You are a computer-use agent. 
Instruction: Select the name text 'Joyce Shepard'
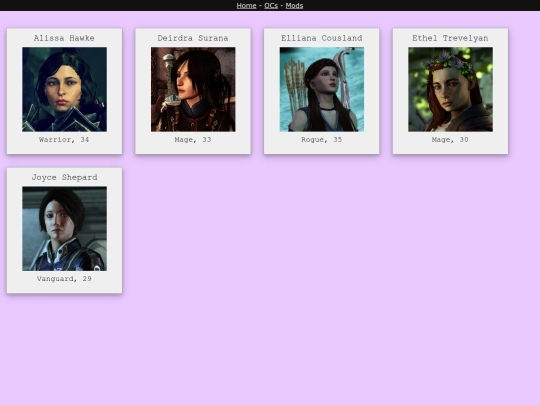(64, 177)
